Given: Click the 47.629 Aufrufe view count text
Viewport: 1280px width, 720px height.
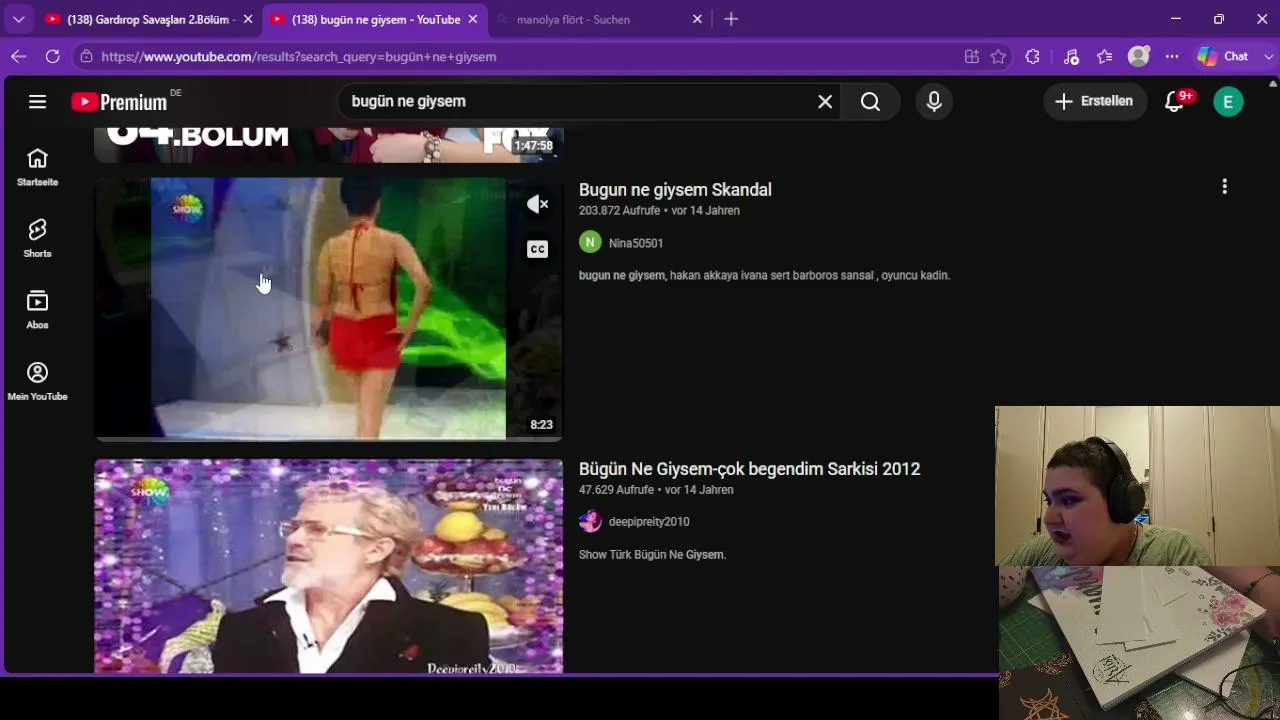Looking at the screenshot, I should coord(616,490).
